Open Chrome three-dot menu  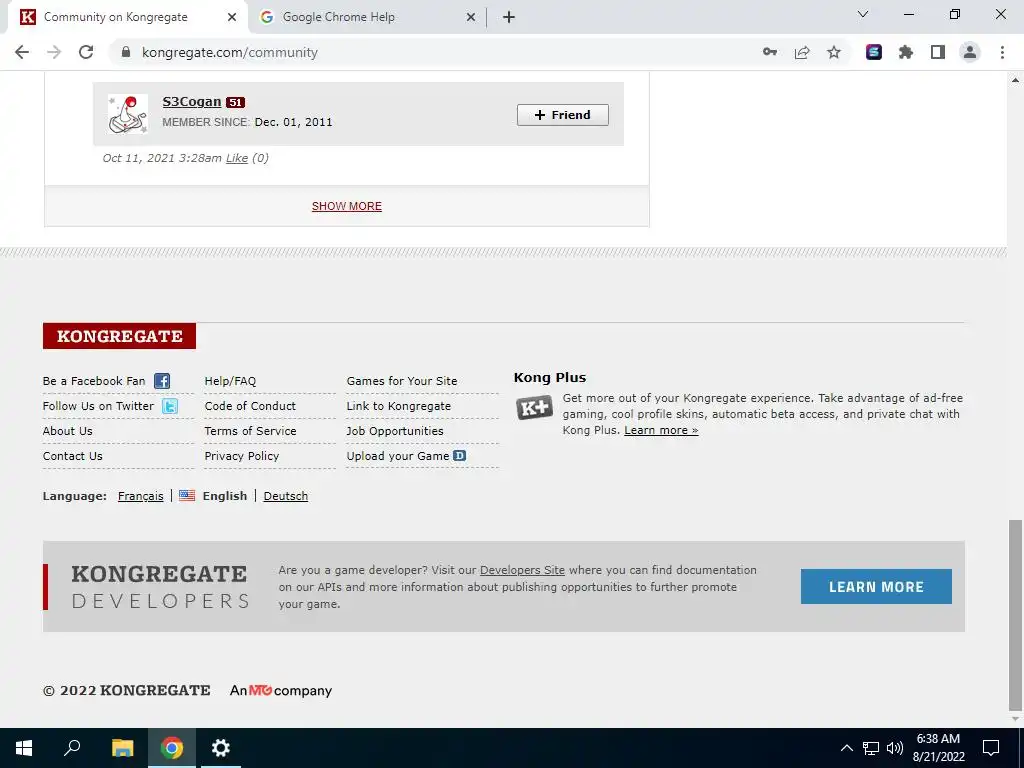click(1002, 52)
